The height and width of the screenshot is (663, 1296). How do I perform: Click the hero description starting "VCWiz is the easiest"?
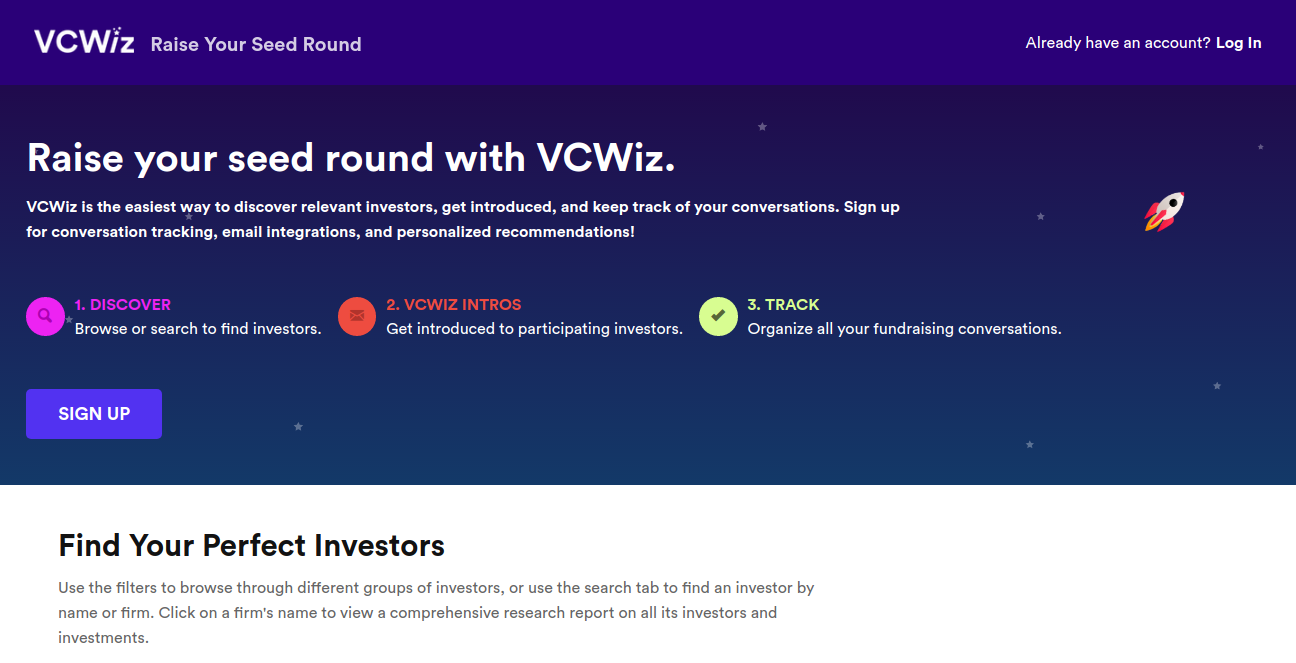click(462, 219)
